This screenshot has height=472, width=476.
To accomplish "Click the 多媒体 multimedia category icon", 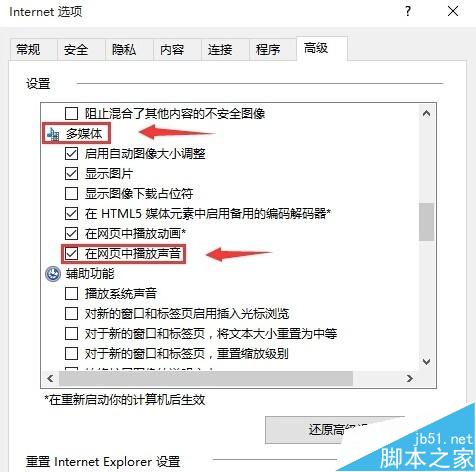I will click(x=53, y=134).
